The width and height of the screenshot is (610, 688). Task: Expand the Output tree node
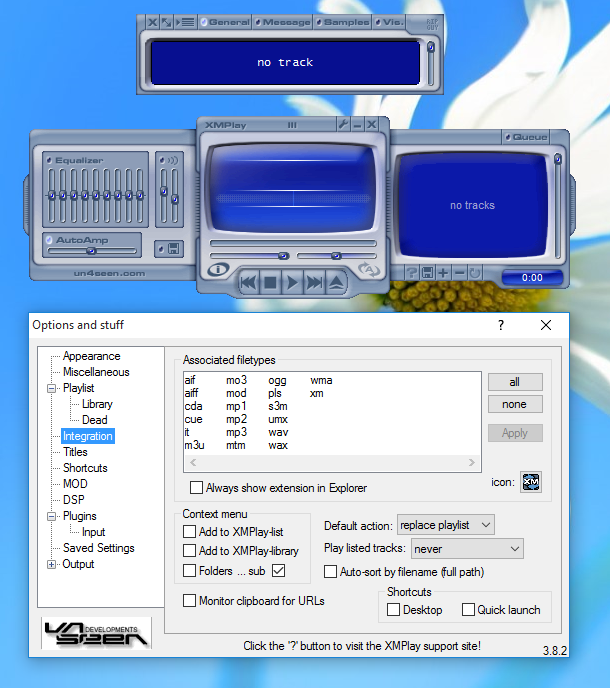[51, 564]
